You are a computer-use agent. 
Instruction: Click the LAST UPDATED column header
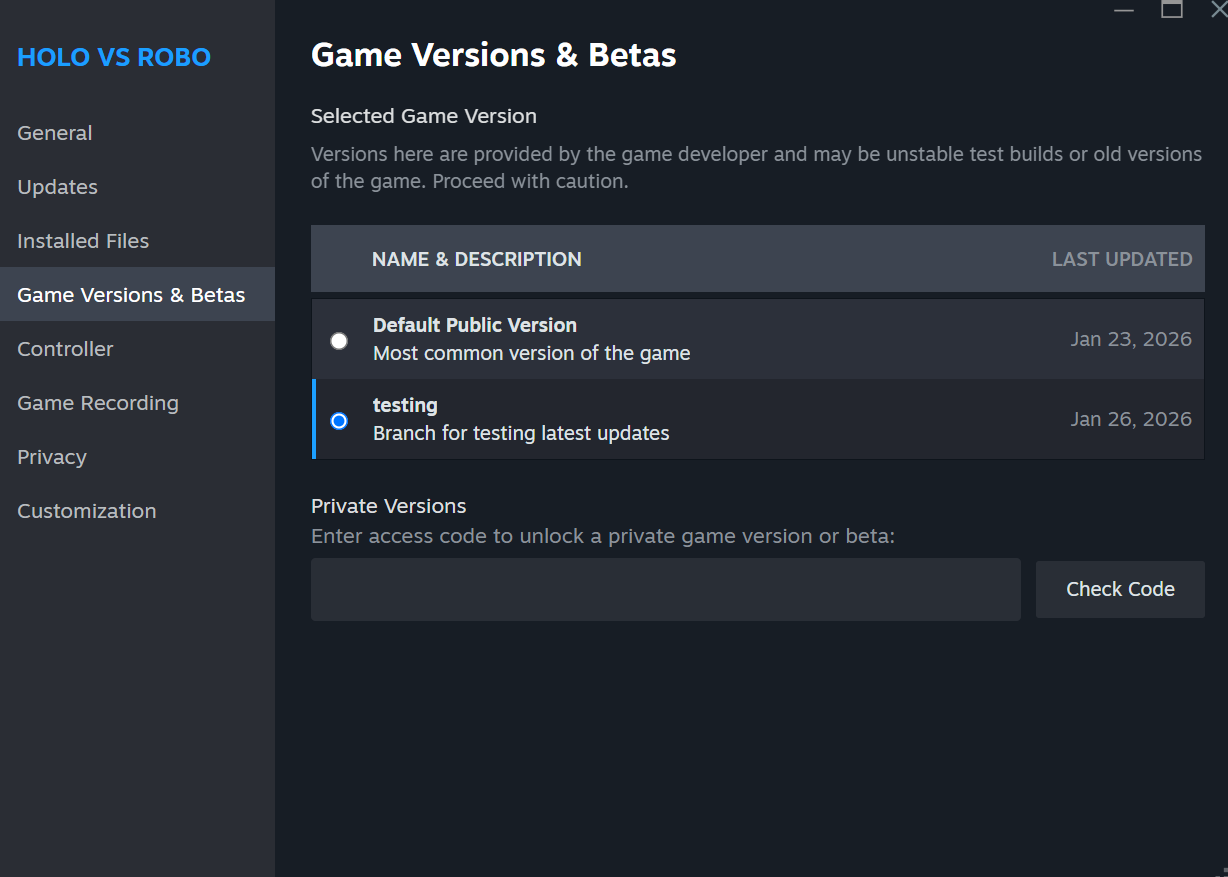1121,259
